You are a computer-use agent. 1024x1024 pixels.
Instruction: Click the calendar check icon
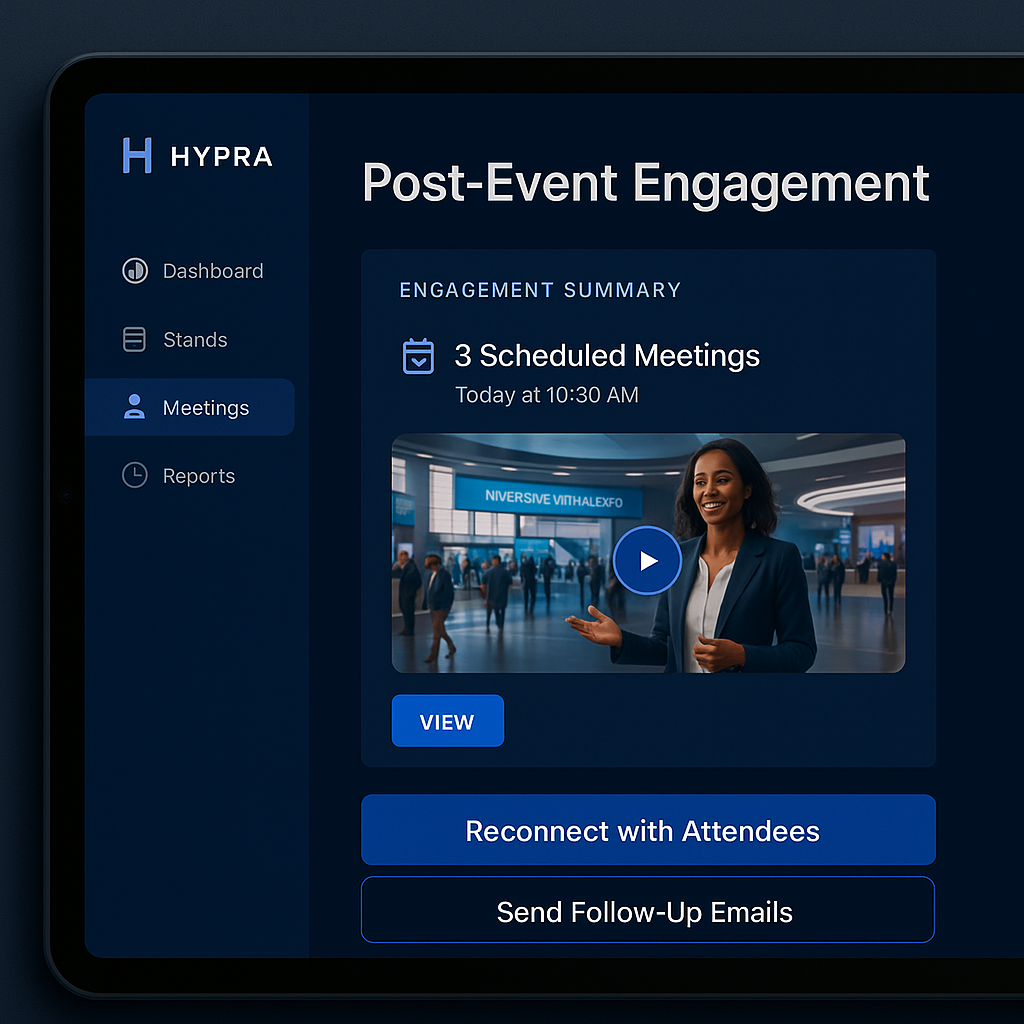coord(418,356)
